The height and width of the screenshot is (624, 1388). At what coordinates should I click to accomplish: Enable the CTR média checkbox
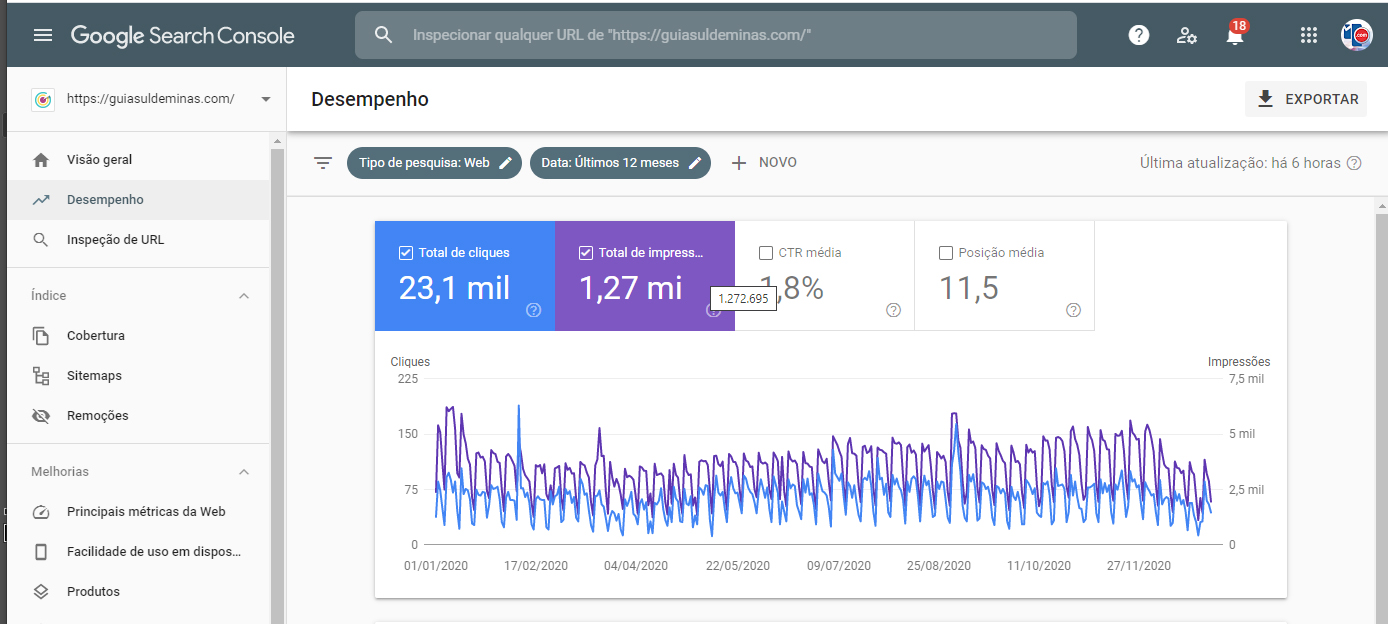766,253
